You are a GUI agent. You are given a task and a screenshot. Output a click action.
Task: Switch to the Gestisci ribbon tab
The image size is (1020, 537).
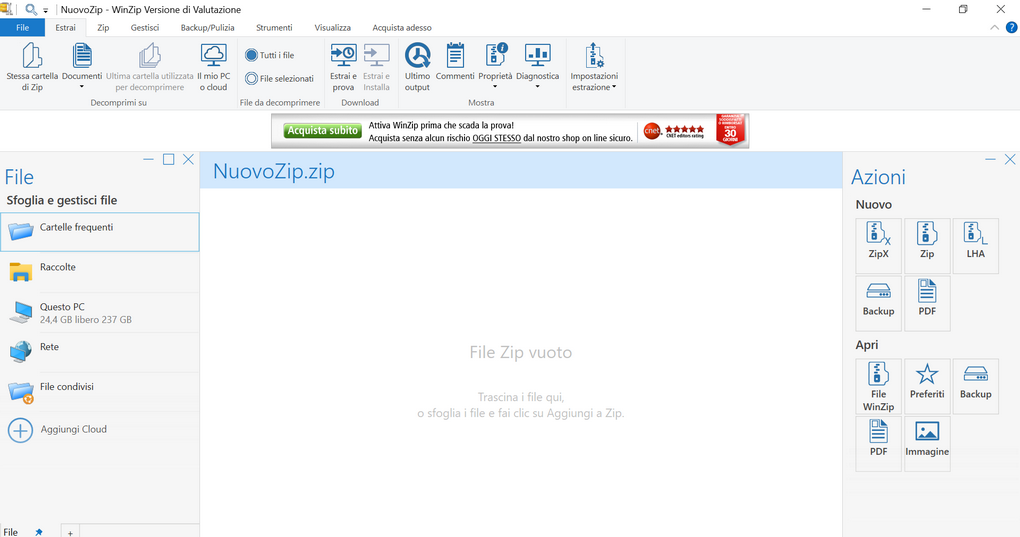(x=144, y=27)
